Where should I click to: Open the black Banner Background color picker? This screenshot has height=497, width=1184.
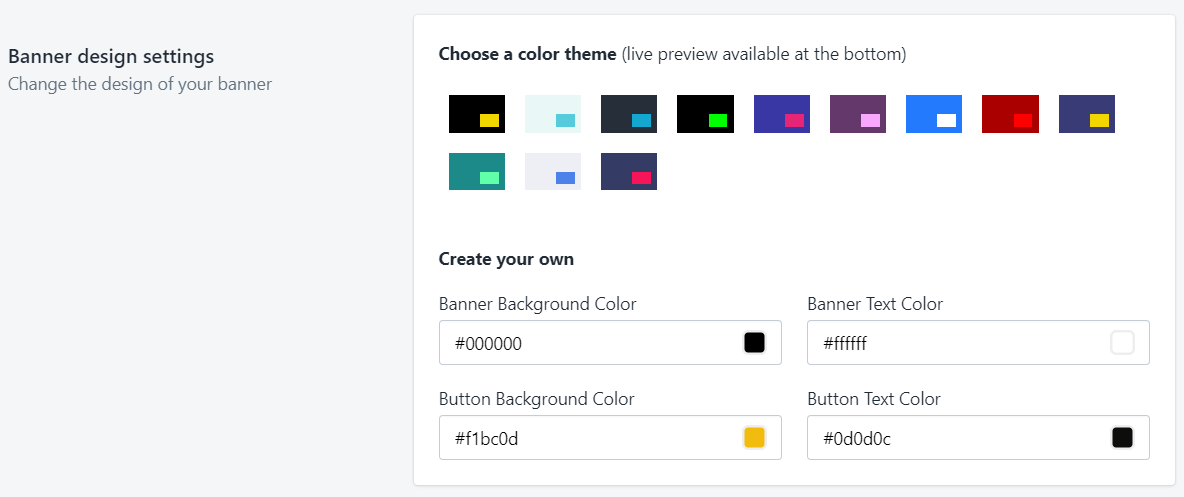tap(754, 343)
